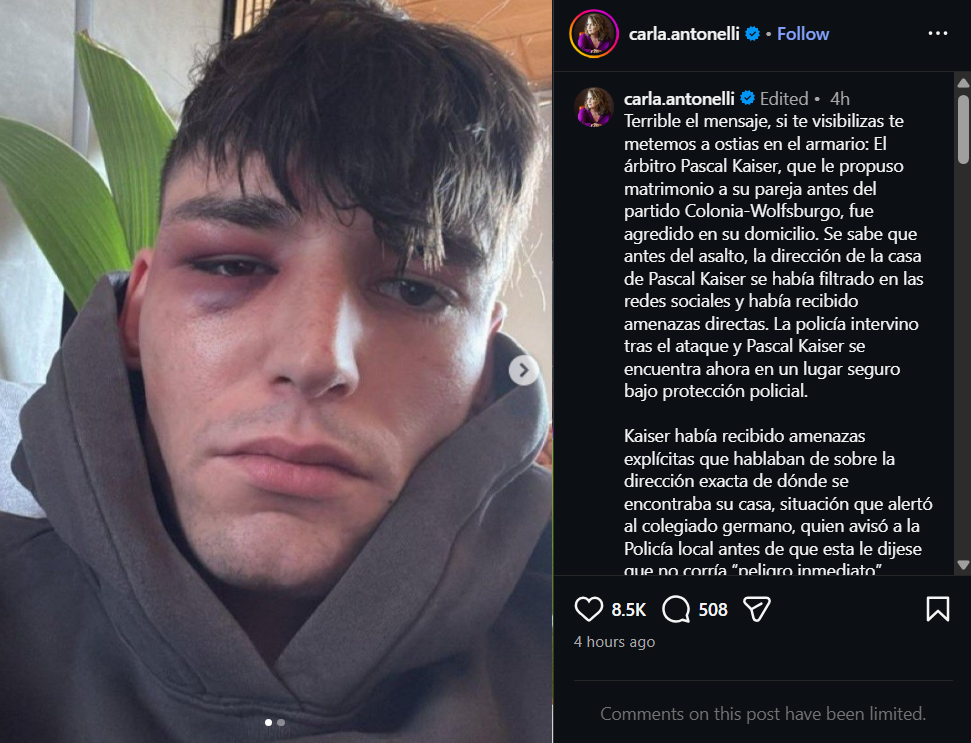Click carla.antonelli username in the caption

[x=679, y=98]
